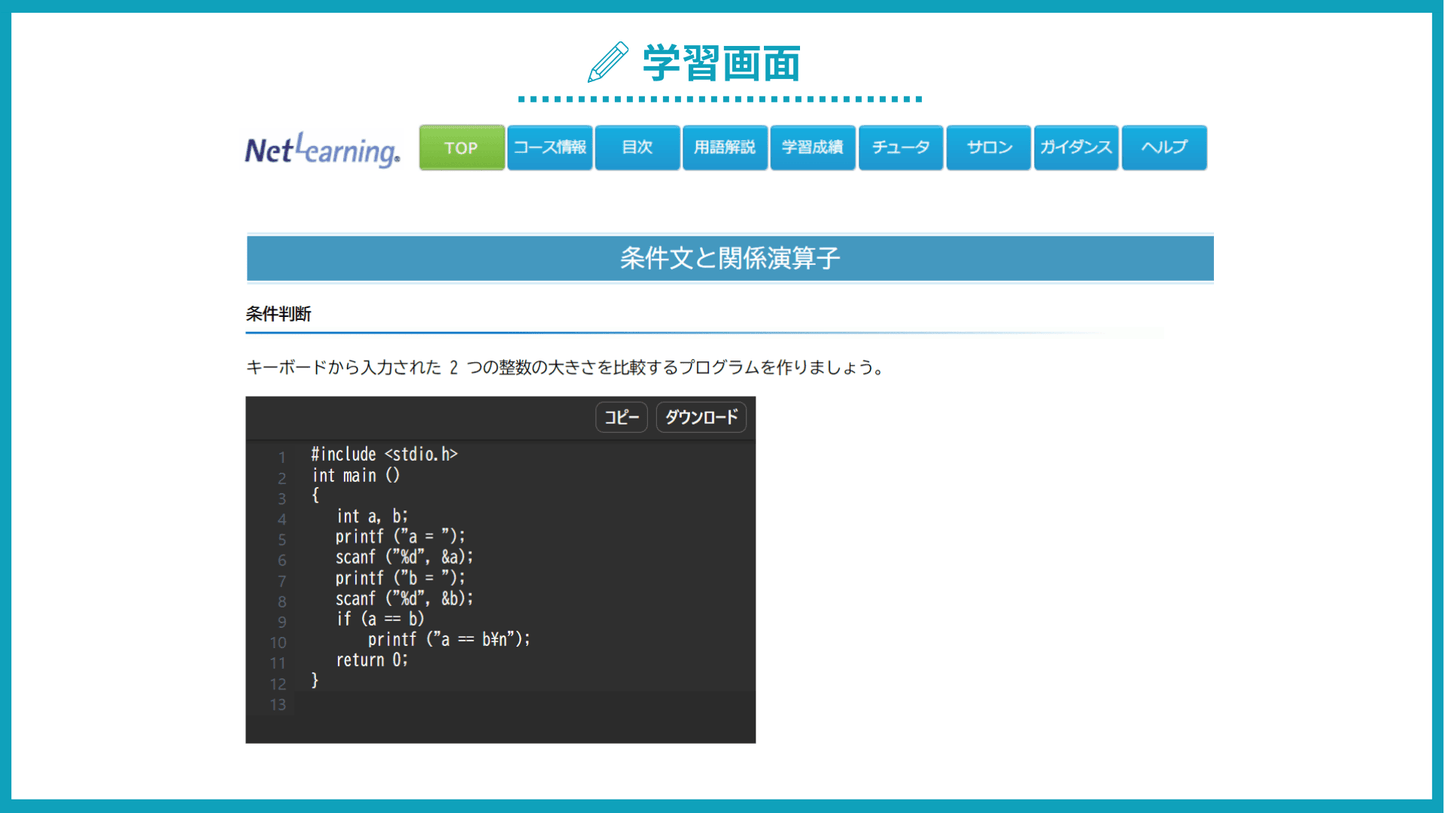Place cursor on the if (a == b) line
Viewport: 1445px width, 813px height.
pyautogui.click(x=380, y=619)
